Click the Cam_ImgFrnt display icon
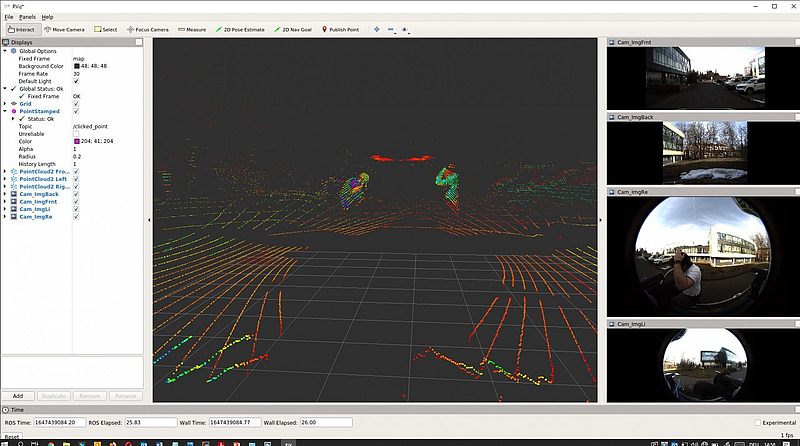 tap(14, 202)
